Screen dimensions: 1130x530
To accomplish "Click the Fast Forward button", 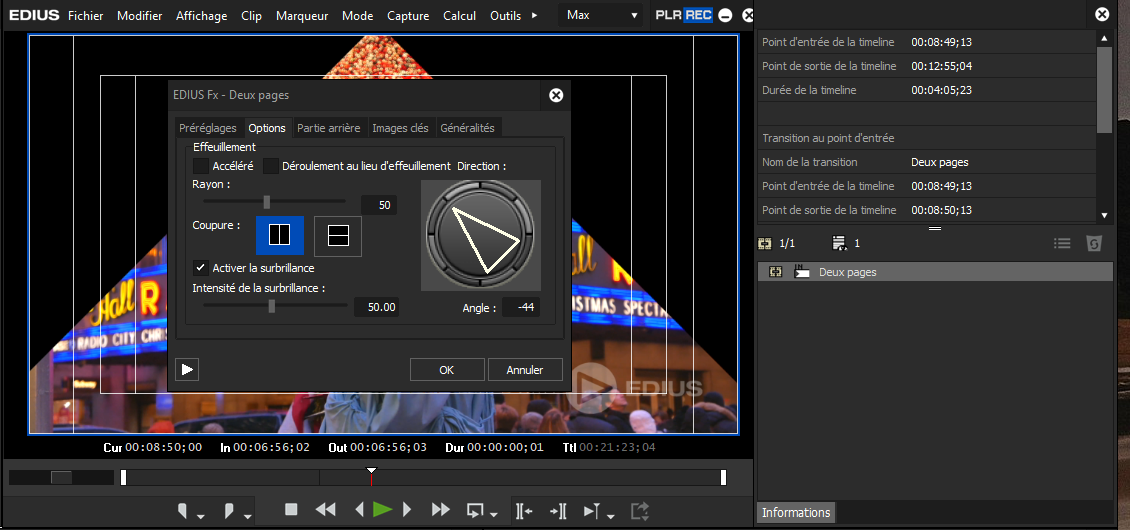I will pyautogui.click(x=440, y=510).
